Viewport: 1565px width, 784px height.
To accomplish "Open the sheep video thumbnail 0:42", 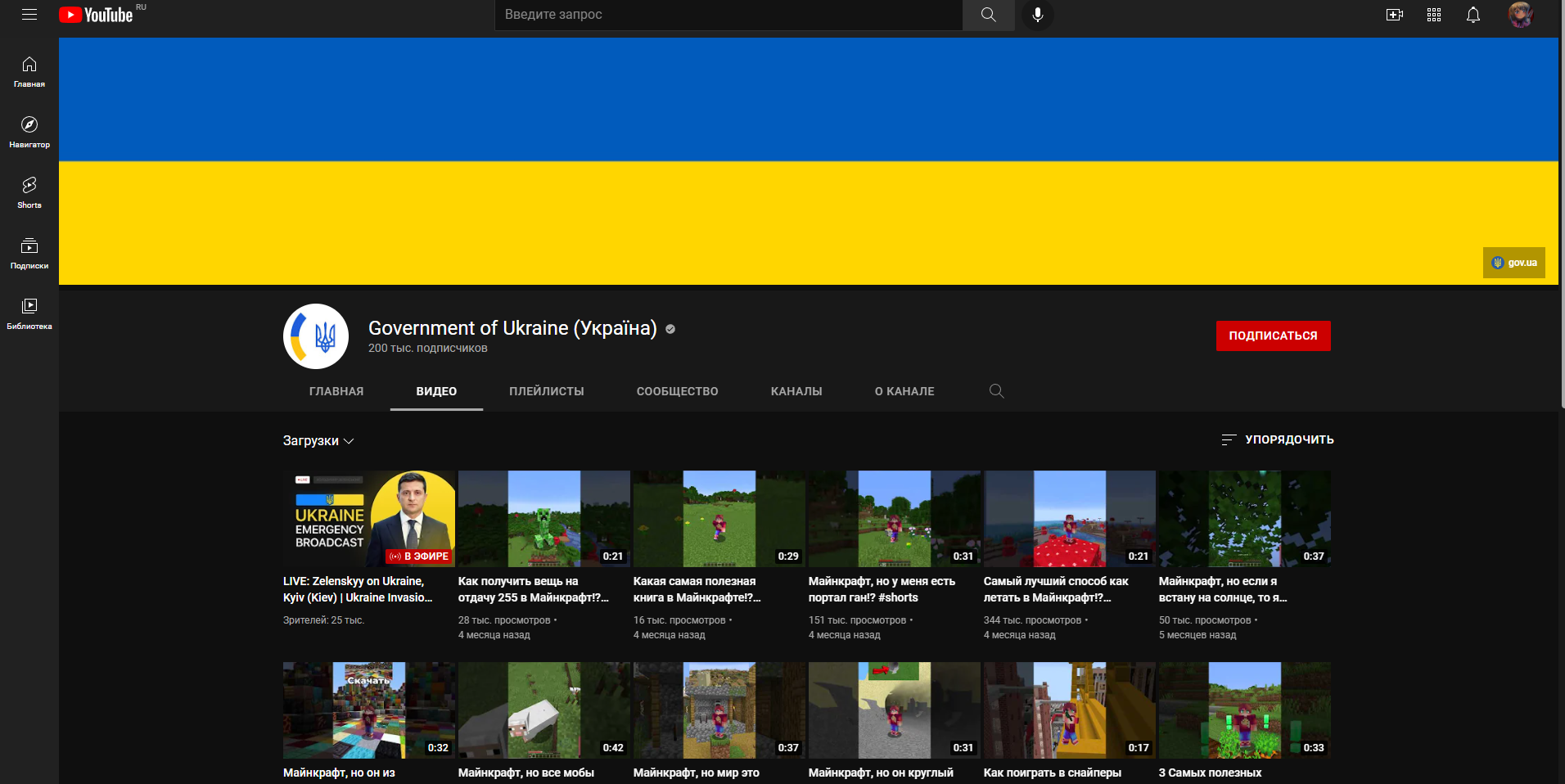I will [x=544, y=710].
